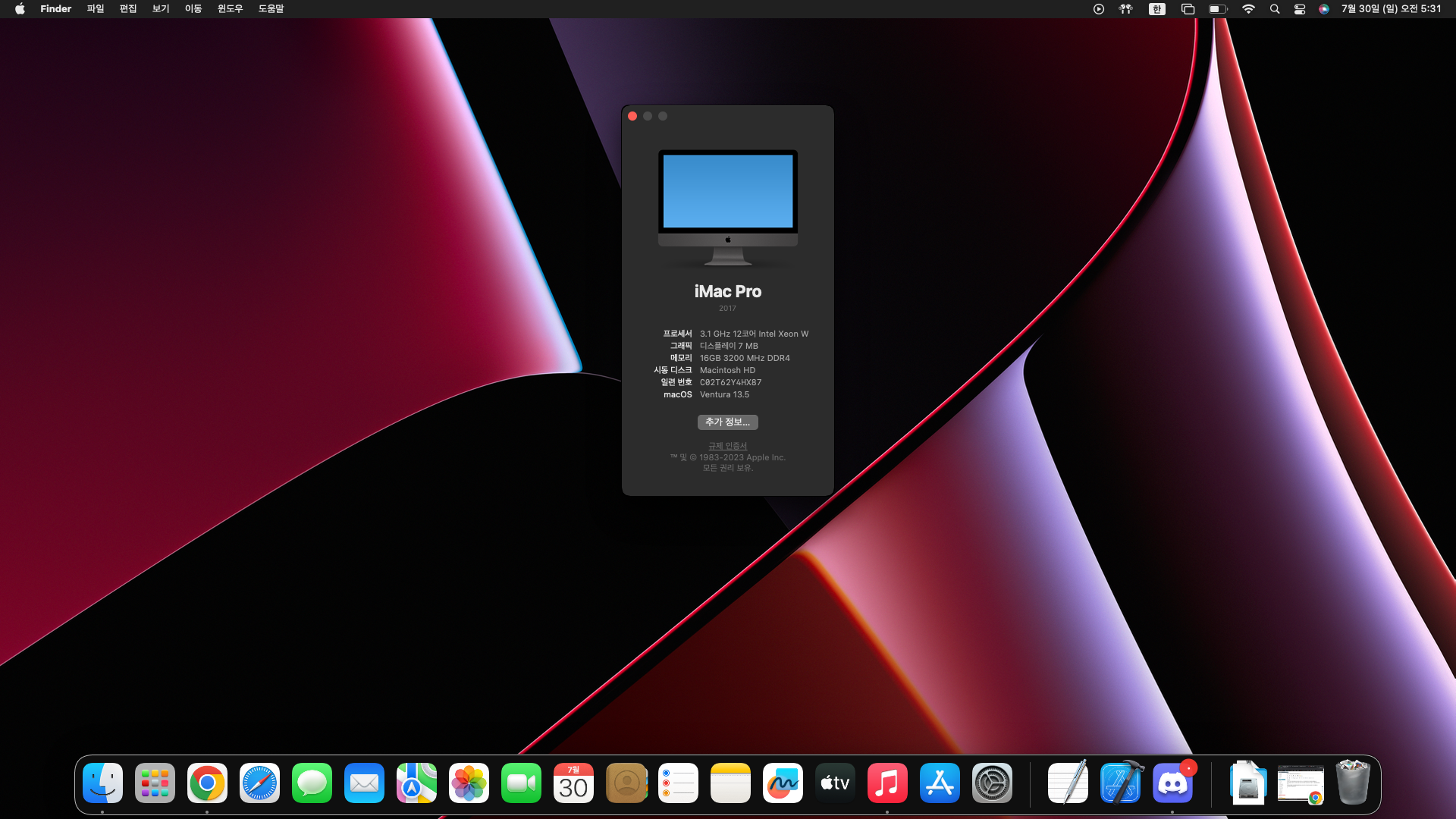1456x819 pixels.
Task: Open the battery status menu
Action: 1218,9
